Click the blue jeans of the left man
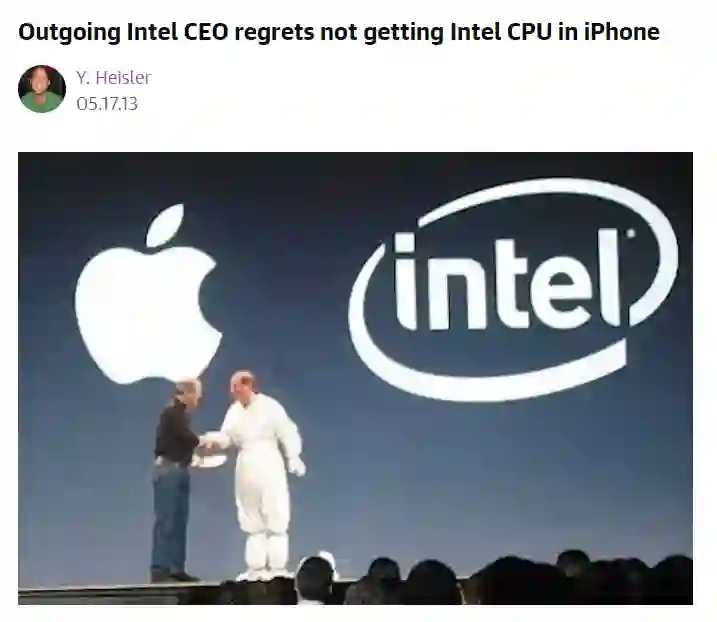The image size is (717, 622). click(x=170, y=519)
